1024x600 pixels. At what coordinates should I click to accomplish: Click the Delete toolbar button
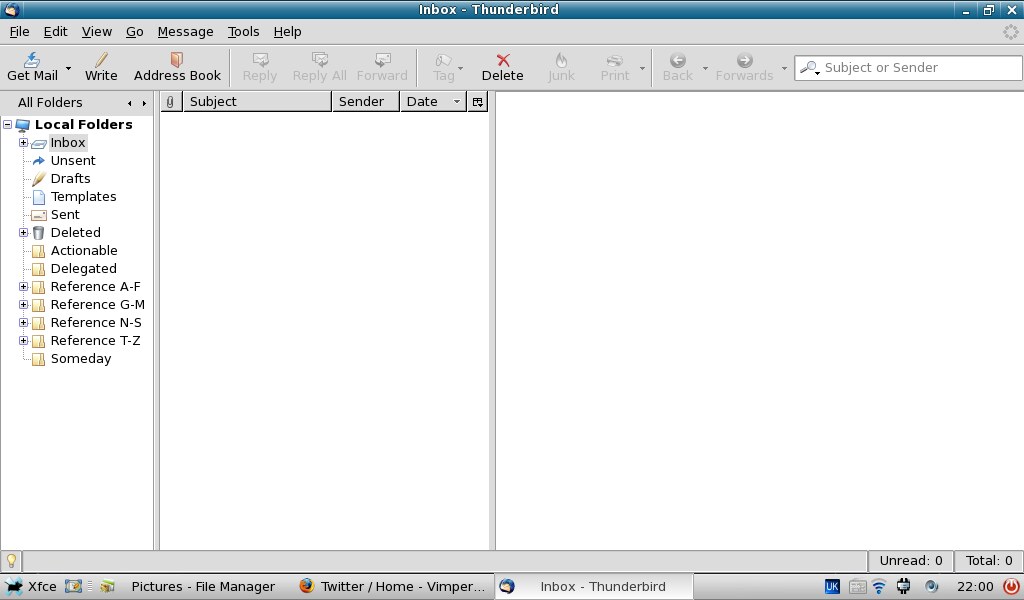tap(502, 67)
